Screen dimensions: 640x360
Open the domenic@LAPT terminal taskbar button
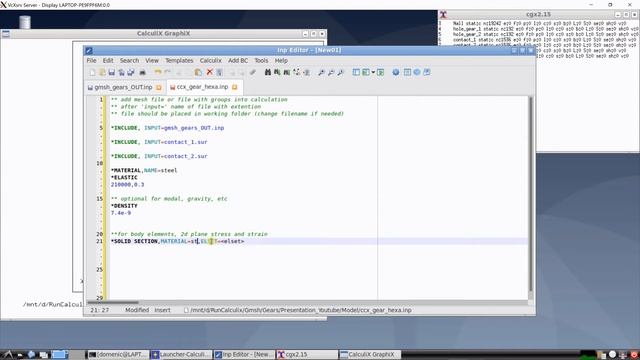click(x=118, y=354)
